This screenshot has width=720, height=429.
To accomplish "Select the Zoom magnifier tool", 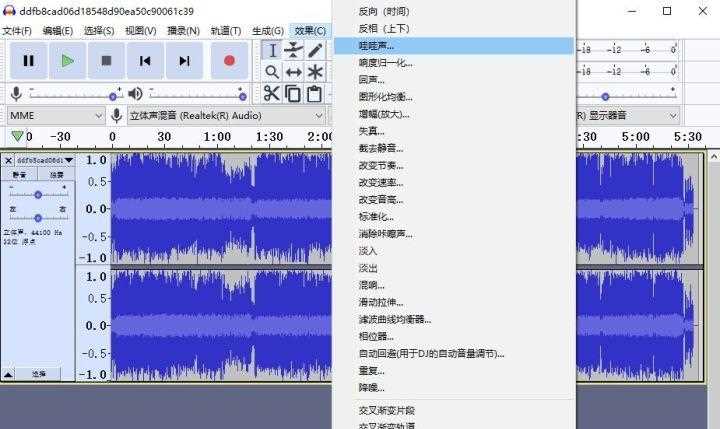I will [x=272, y=72].
